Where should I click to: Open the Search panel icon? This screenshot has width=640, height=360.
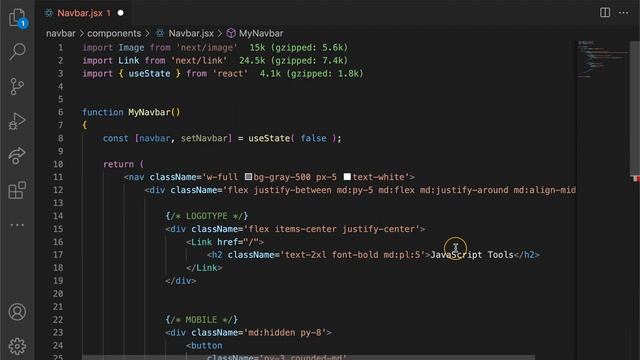[17, 51]
